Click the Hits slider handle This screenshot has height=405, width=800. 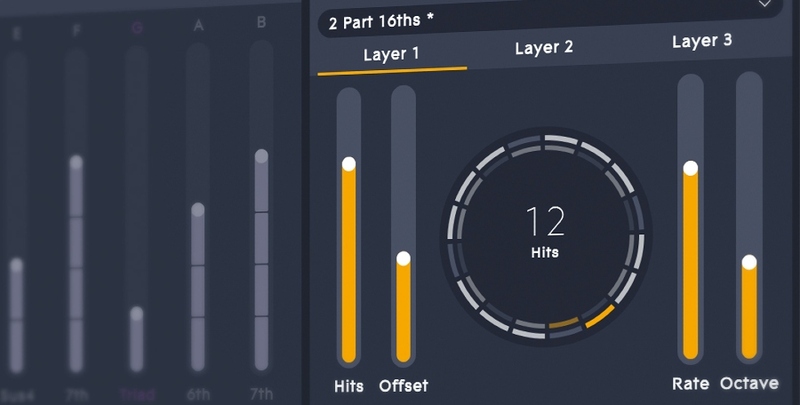coord(348,164)
